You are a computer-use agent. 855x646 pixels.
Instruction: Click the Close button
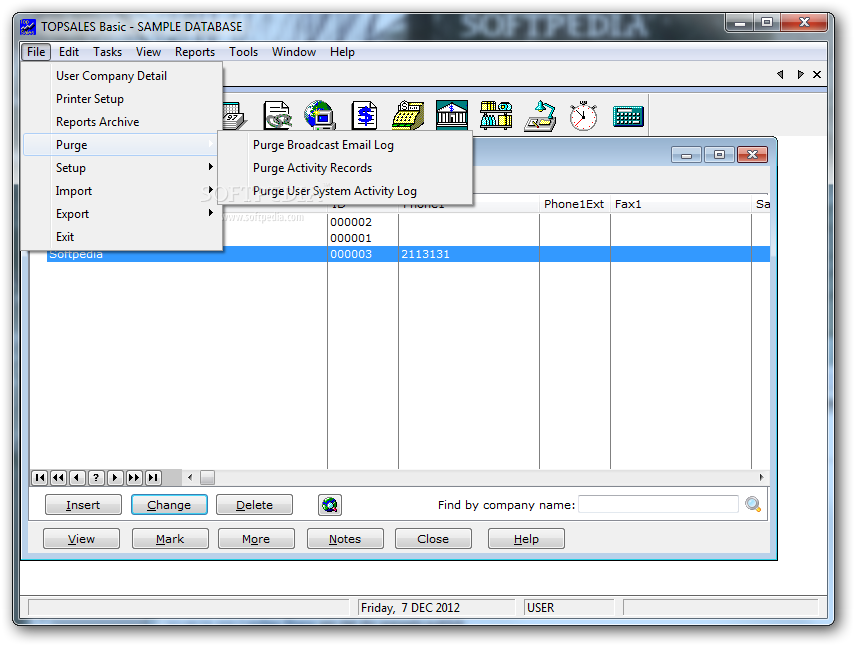click(433, 539)
